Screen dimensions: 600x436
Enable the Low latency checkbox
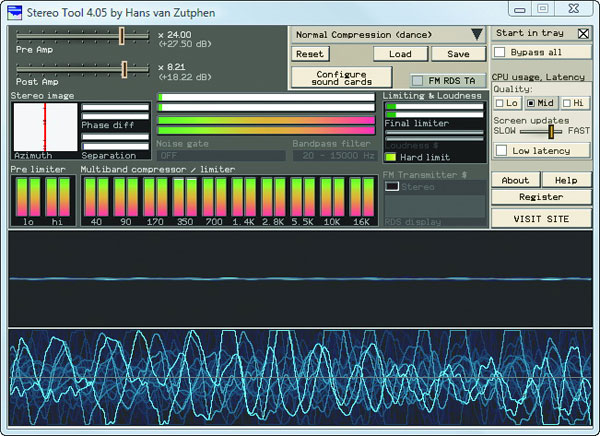(x=501, y=150)
